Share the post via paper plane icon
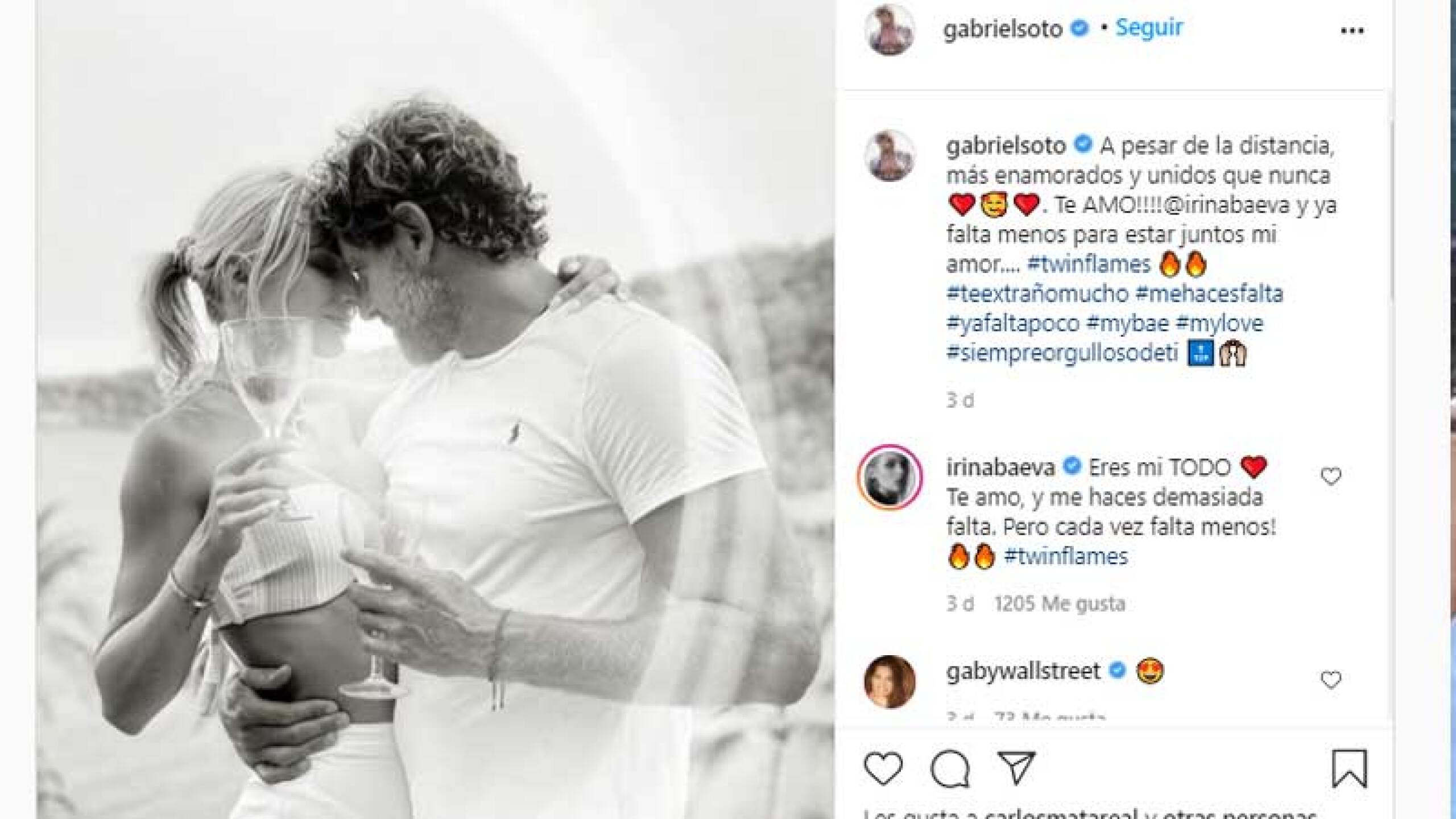 coord(1016,767)
